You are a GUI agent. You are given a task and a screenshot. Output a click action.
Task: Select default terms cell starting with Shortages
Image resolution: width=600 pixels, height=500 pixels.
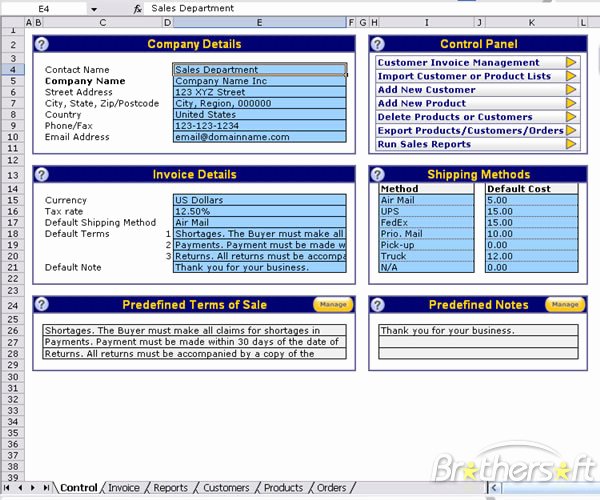(260, 234)
